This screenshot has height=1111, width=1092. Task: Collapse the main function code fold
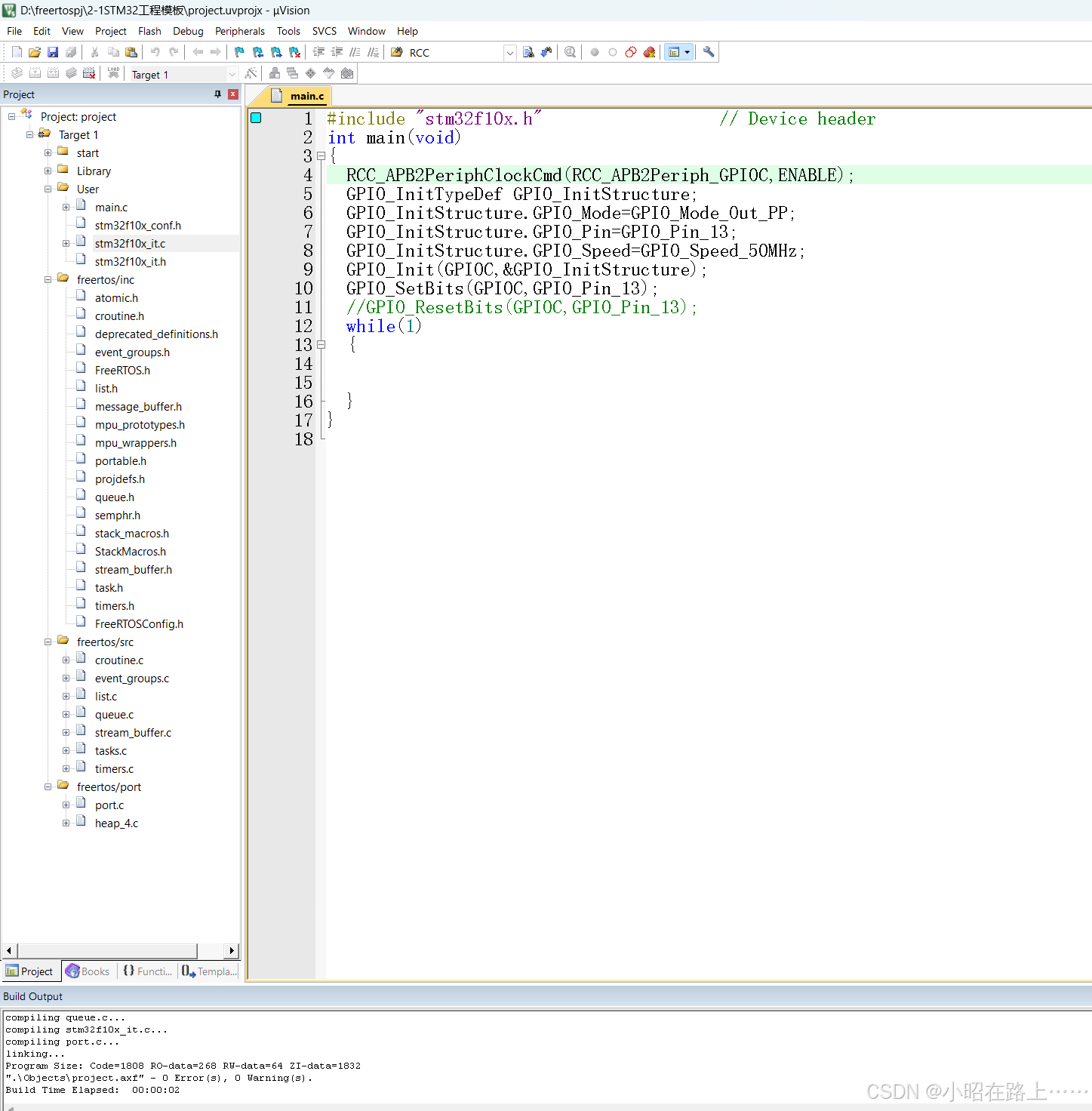pos(321,156)
